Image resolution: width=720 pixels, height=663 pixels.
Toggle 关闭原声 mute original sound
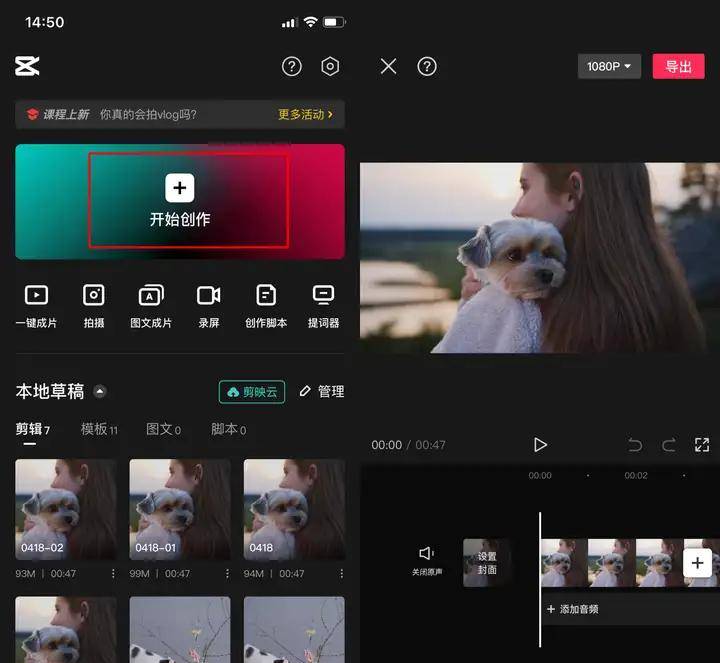click(427, 561)
